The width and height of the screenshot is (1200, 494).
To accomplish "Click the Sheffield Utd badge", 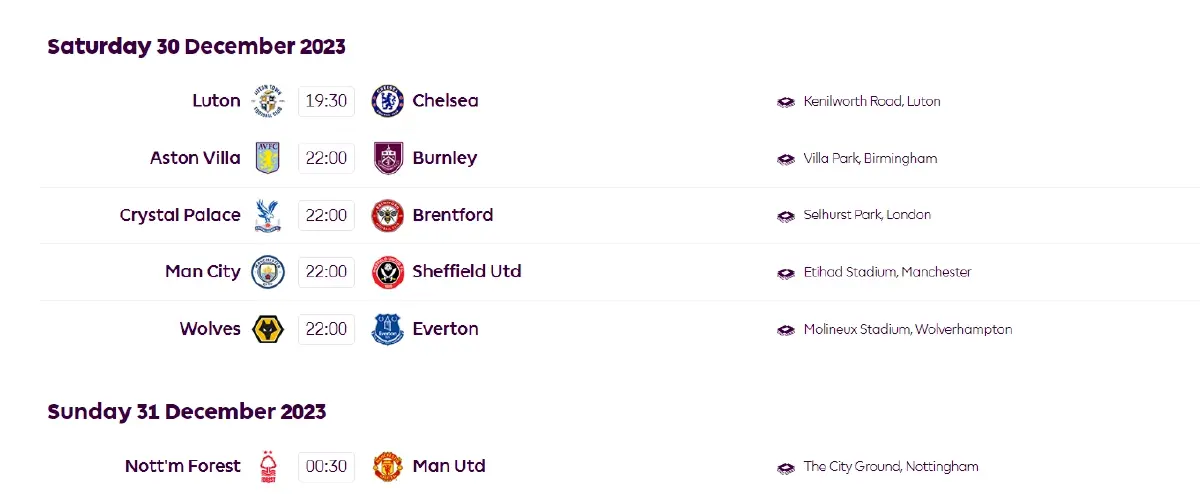I will 388,272.
